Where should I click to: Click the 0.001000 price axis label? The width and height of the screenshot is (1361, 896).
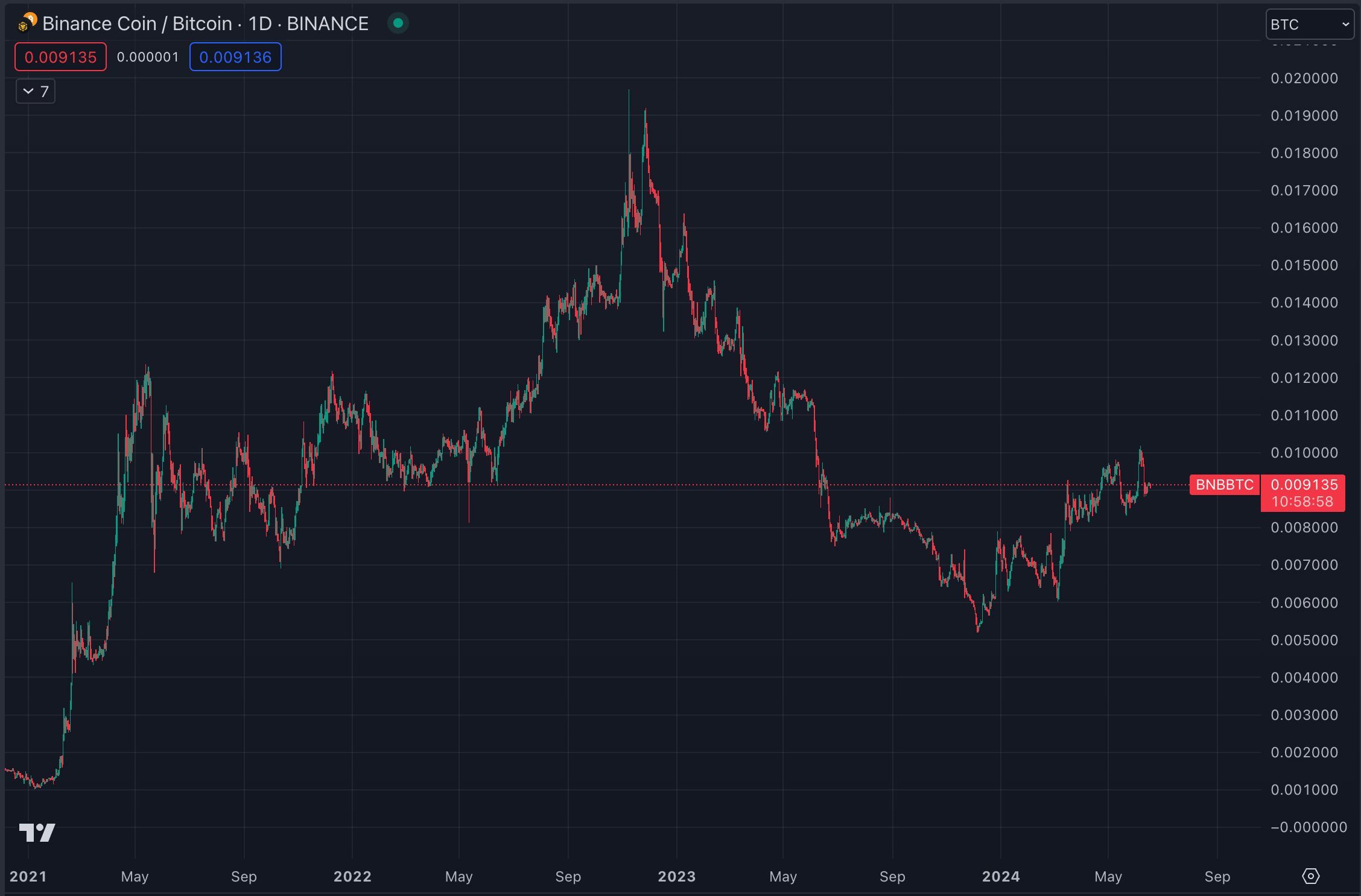click(x=1304, y=790)
